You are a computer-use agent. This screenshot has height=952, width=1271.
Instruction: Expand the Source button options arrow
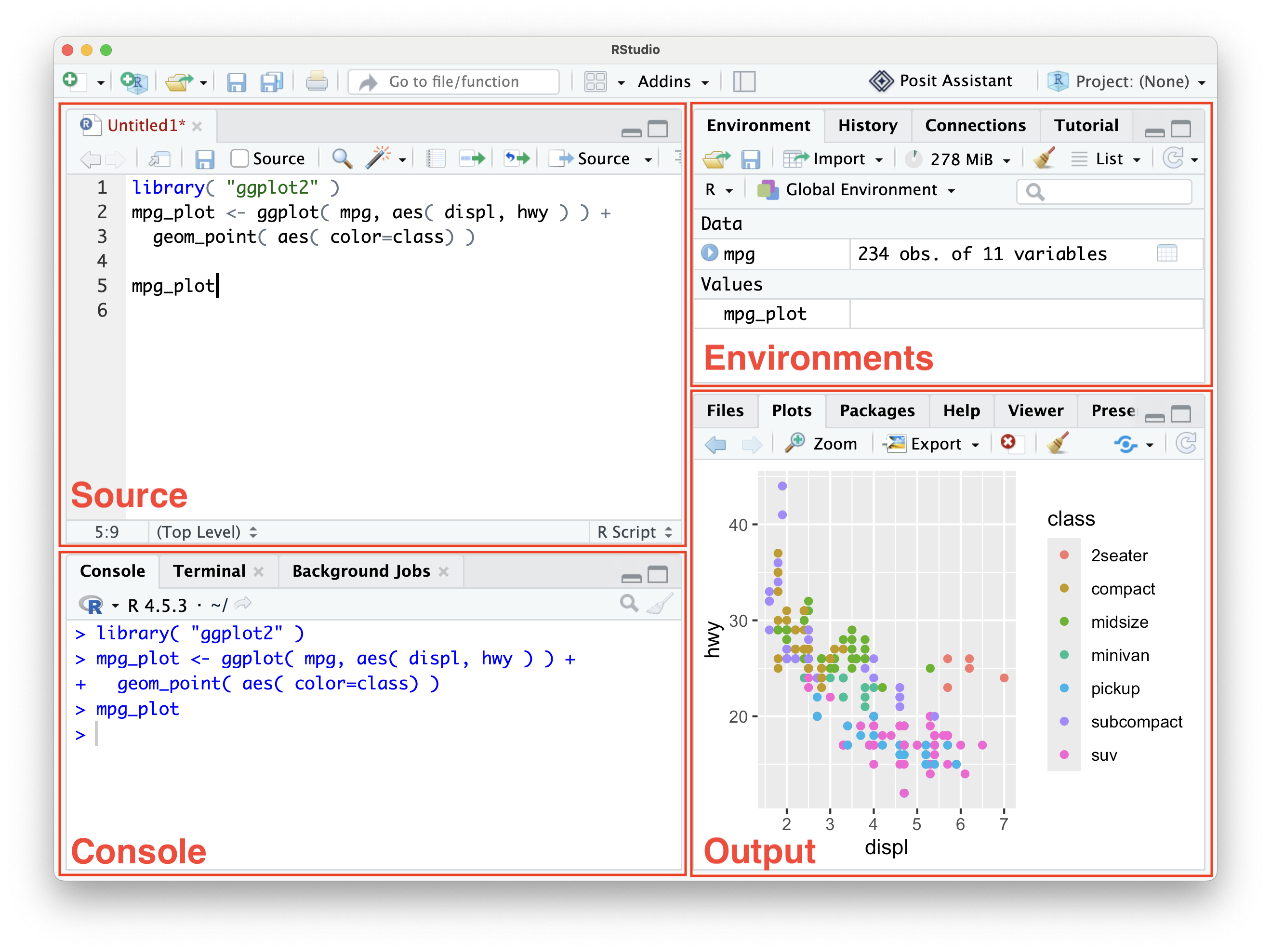pyautogui.click(x=648, y=159)
